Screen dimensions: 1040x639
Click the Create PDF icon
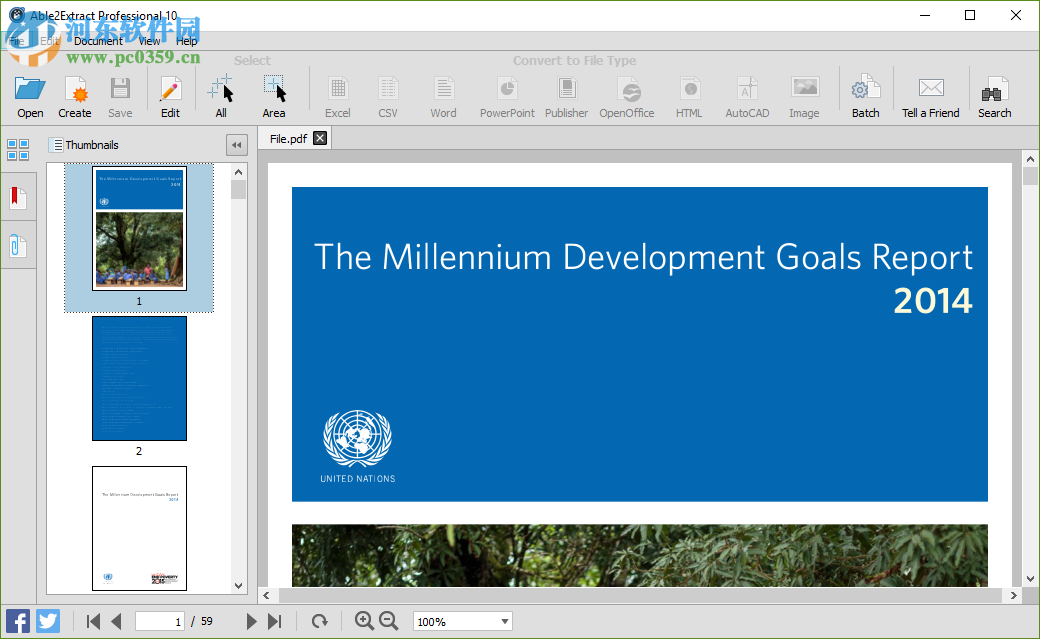[x=75, y=96]
